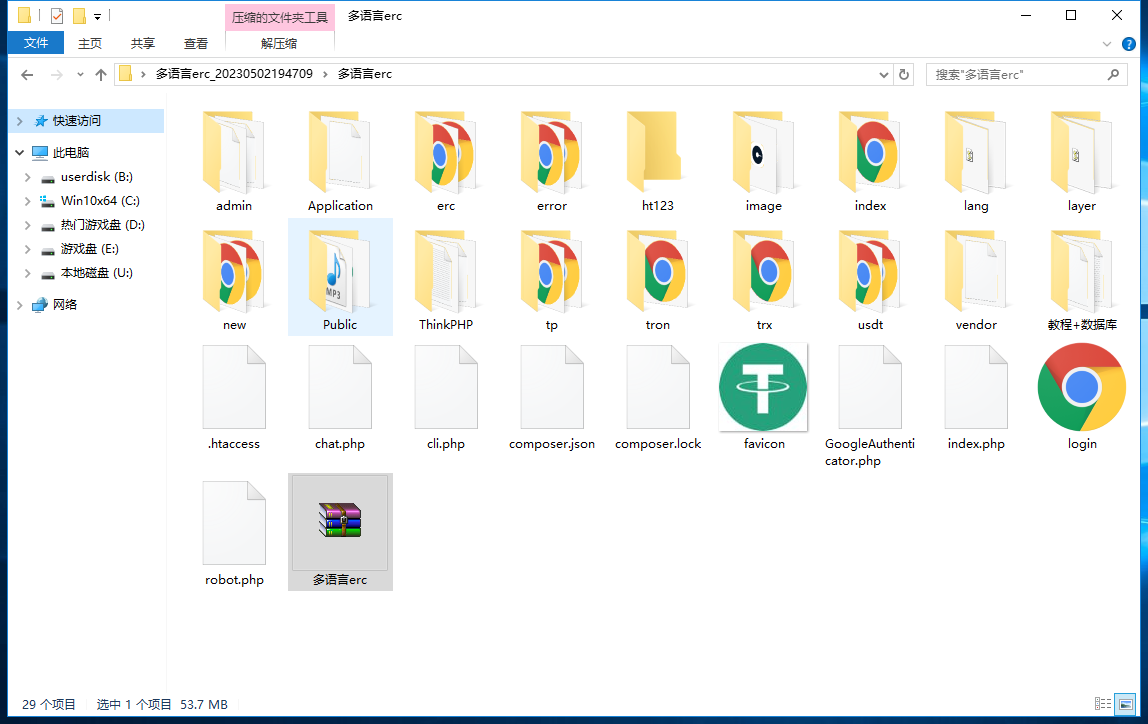This screenshot has width=1148, height=724.
Task: Open the 文件 menu
Action: 36,43
